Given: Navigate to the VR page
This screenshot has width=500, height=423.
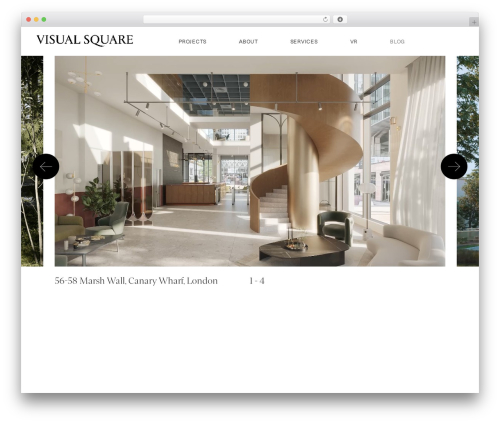Looking at the screenshot, I should [354, 42].
